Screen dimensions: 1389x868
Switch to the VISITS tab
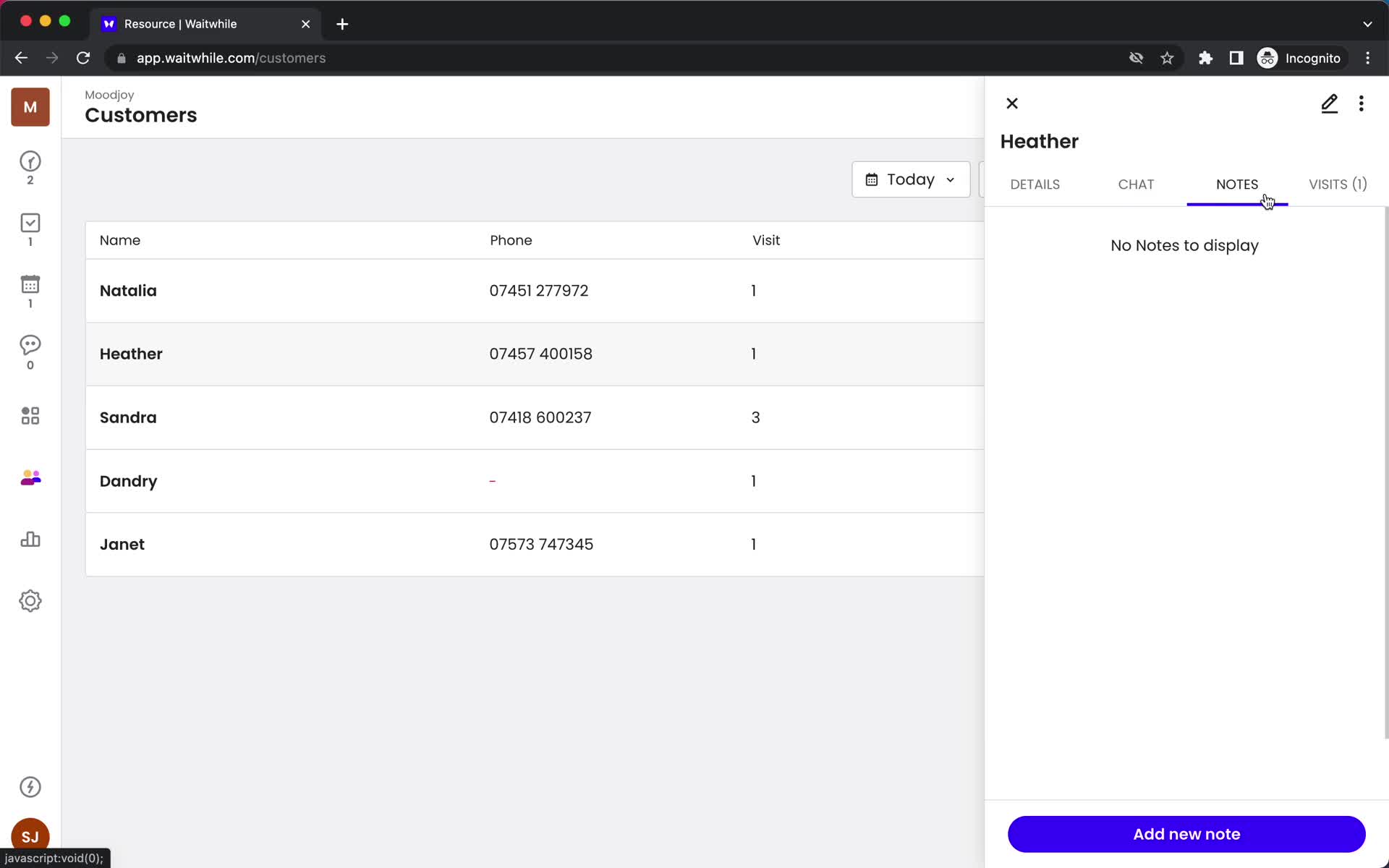pos(1337,184)
